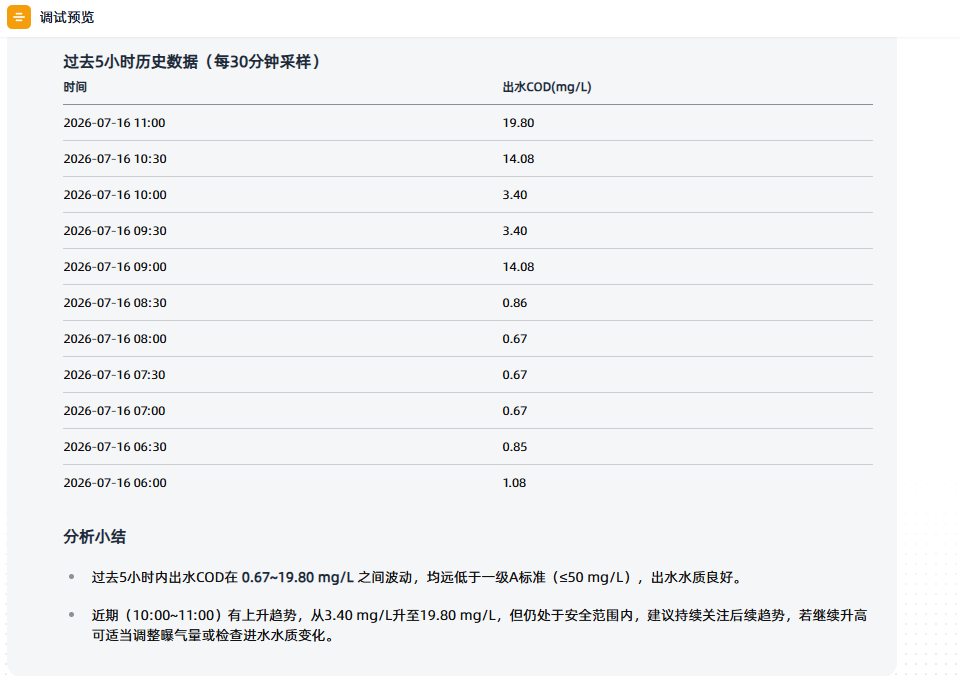Select the 2026-07-16 10:00 time cell
Viewport: 960px width, 676px height.
tap(115, 195)
